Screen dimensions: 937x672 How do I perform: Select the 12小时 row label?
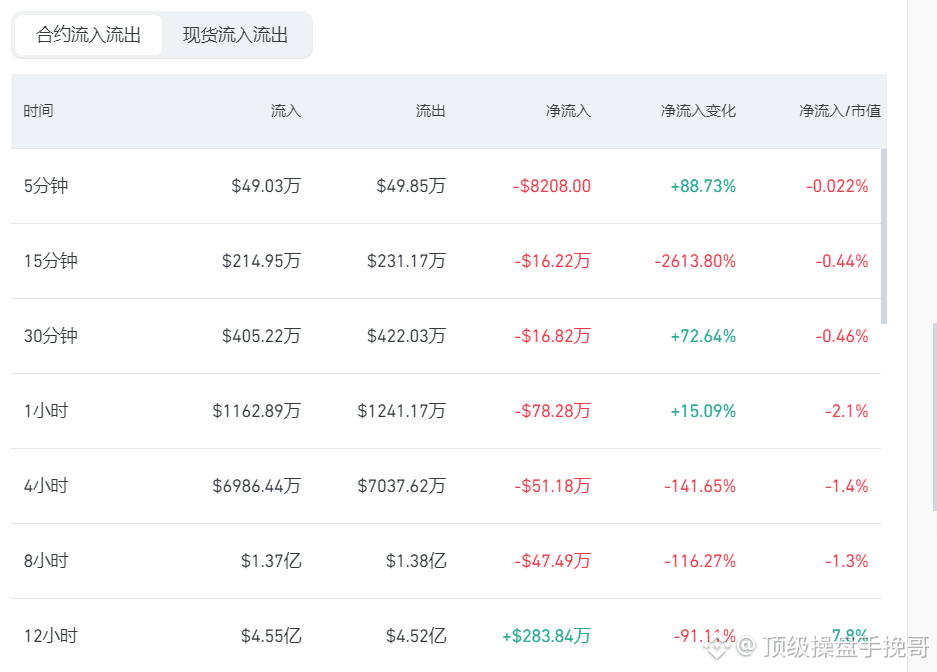(x=51, y=636)
